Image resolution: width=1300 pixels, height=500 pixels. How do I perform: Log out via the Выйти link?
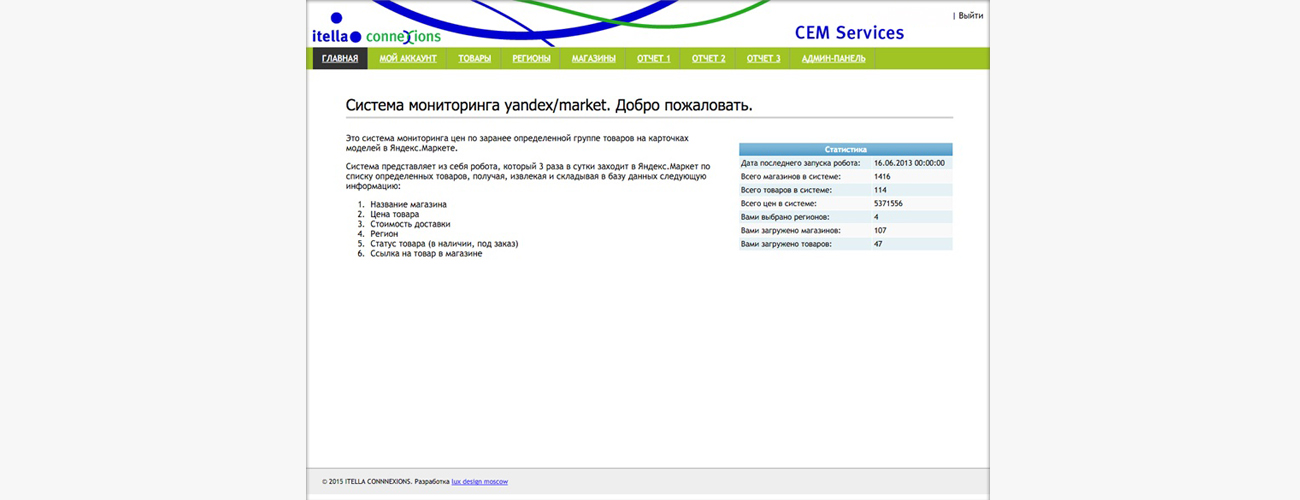click(x=970, y=16)
